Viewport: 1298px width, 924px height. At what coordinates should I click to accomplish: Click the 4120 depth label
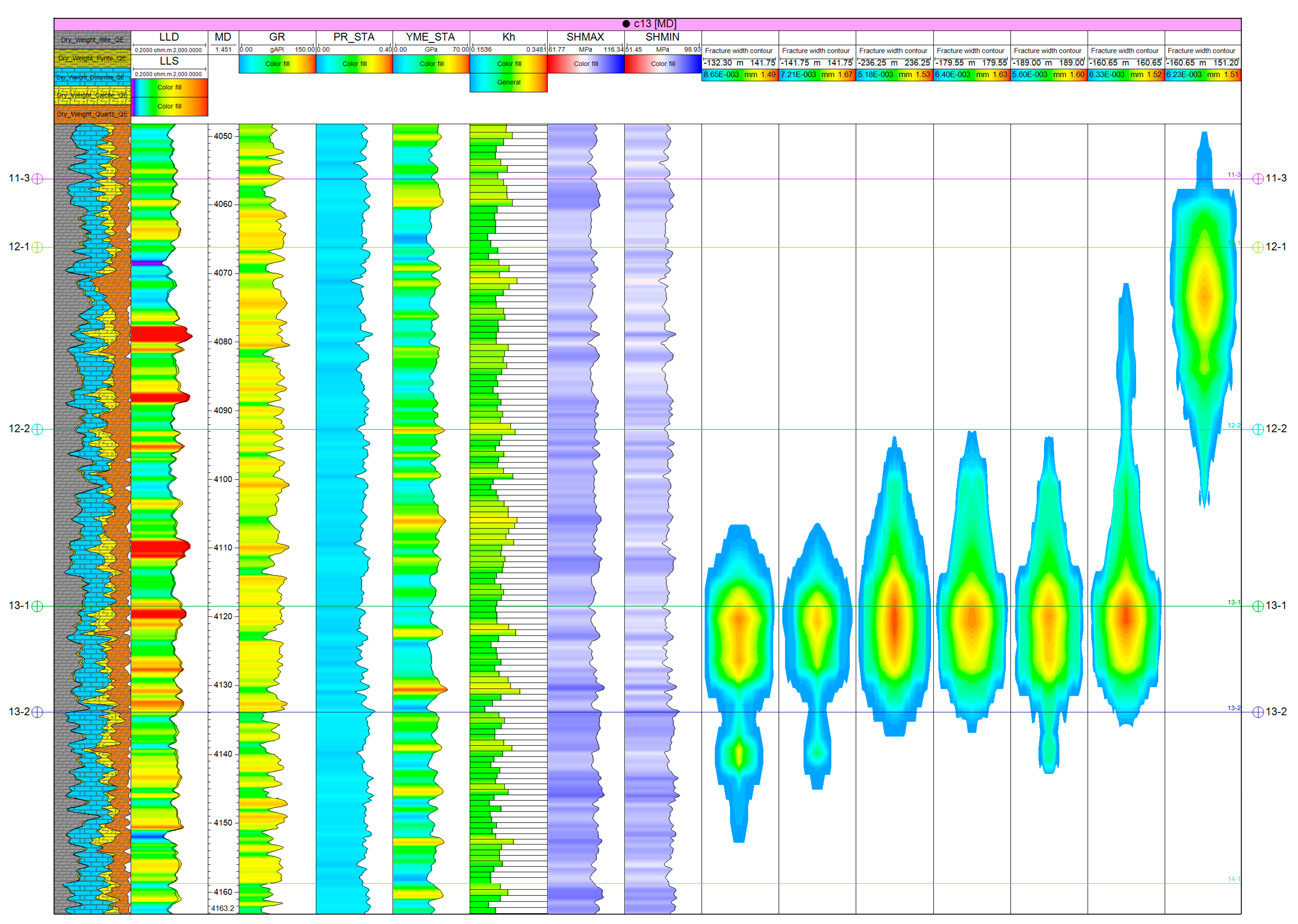223,617
